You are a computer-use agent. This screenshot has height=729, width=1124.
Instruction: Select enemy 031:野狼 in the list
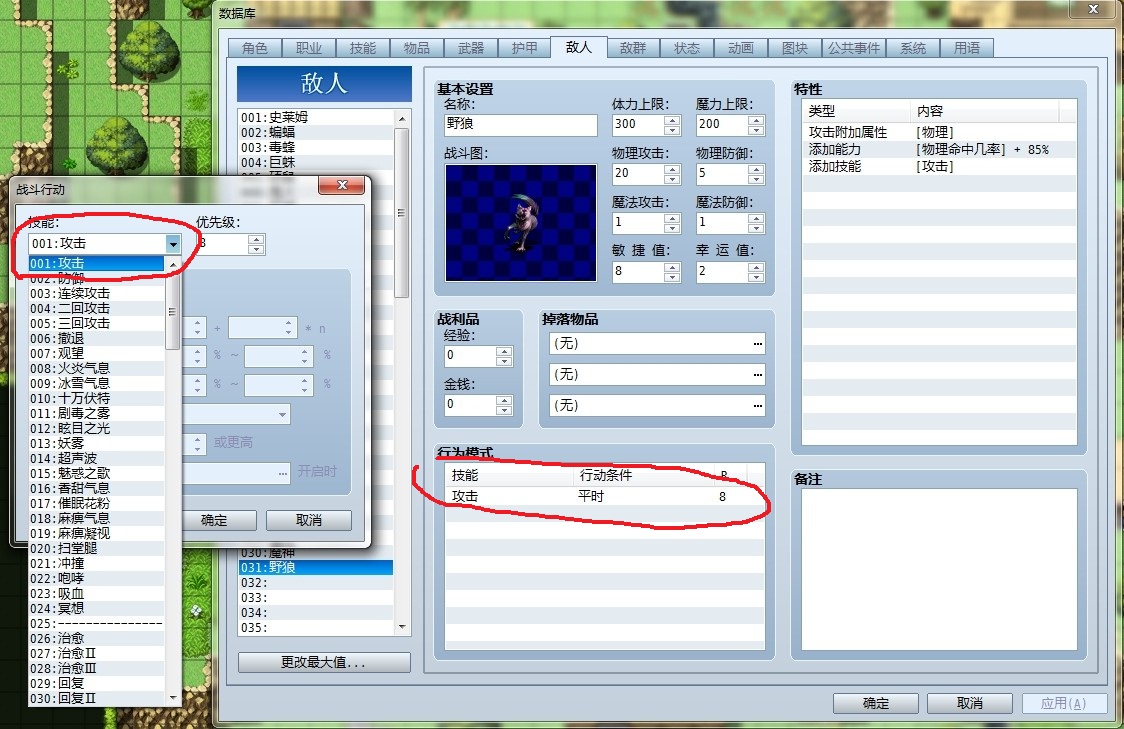pyautogui.click(x=315, y=568)
